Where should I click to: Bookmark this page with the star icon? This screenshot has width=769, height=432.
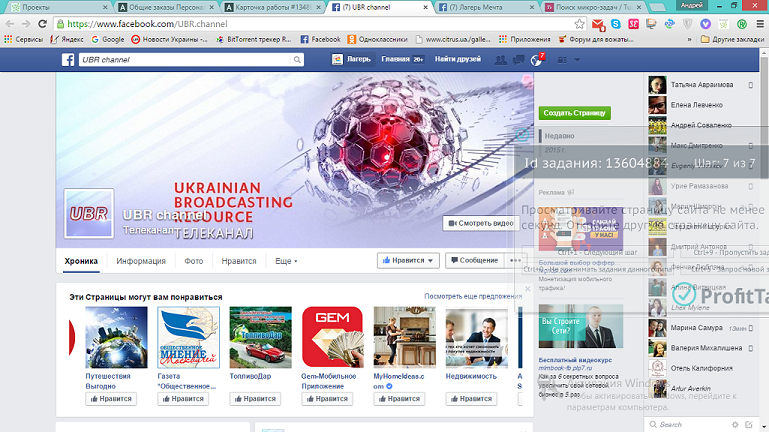(579, 24)
